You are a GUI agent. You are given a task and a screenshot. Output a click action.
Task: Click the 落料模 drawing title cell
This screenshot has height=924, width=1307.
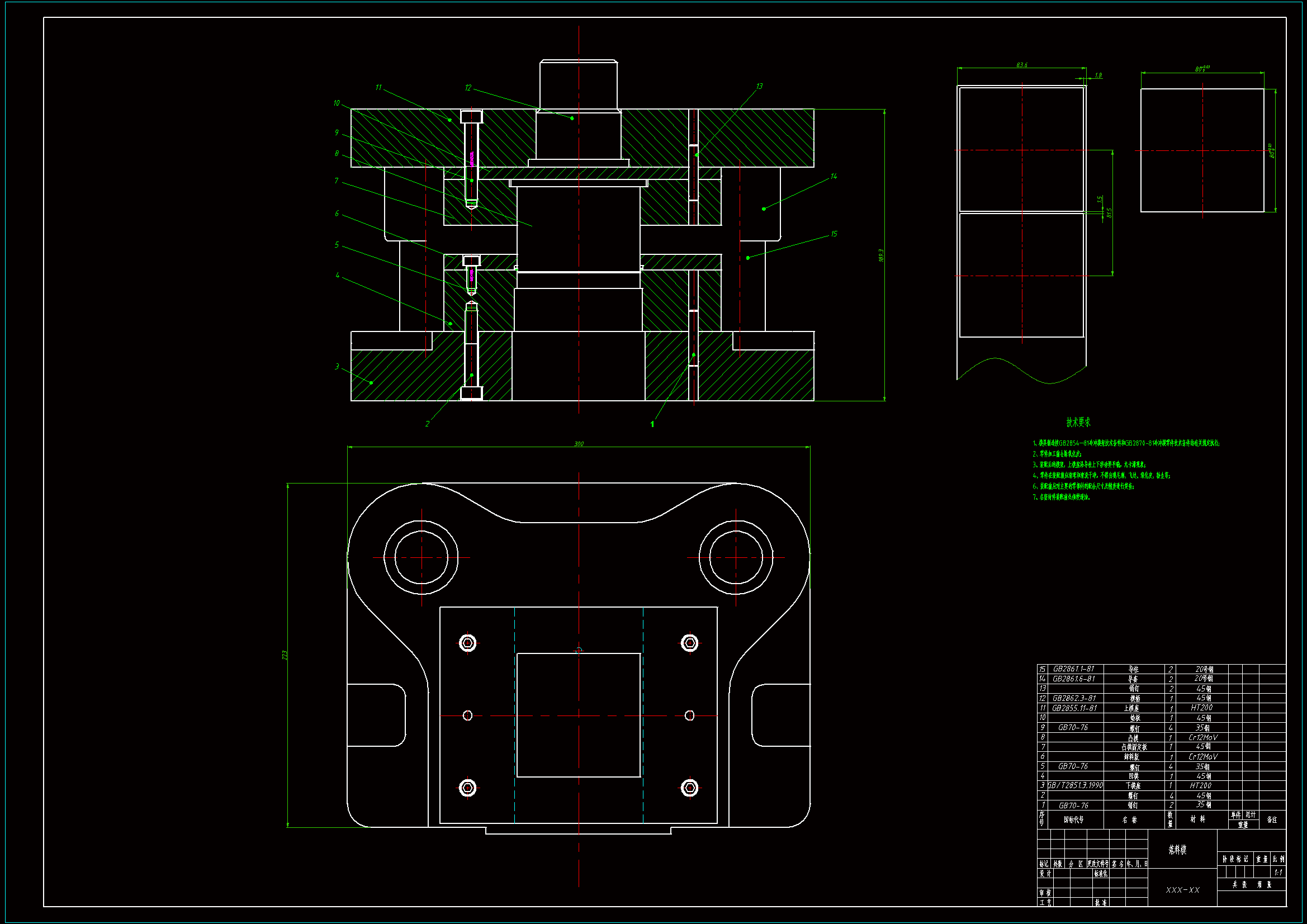click(1178, 850)
